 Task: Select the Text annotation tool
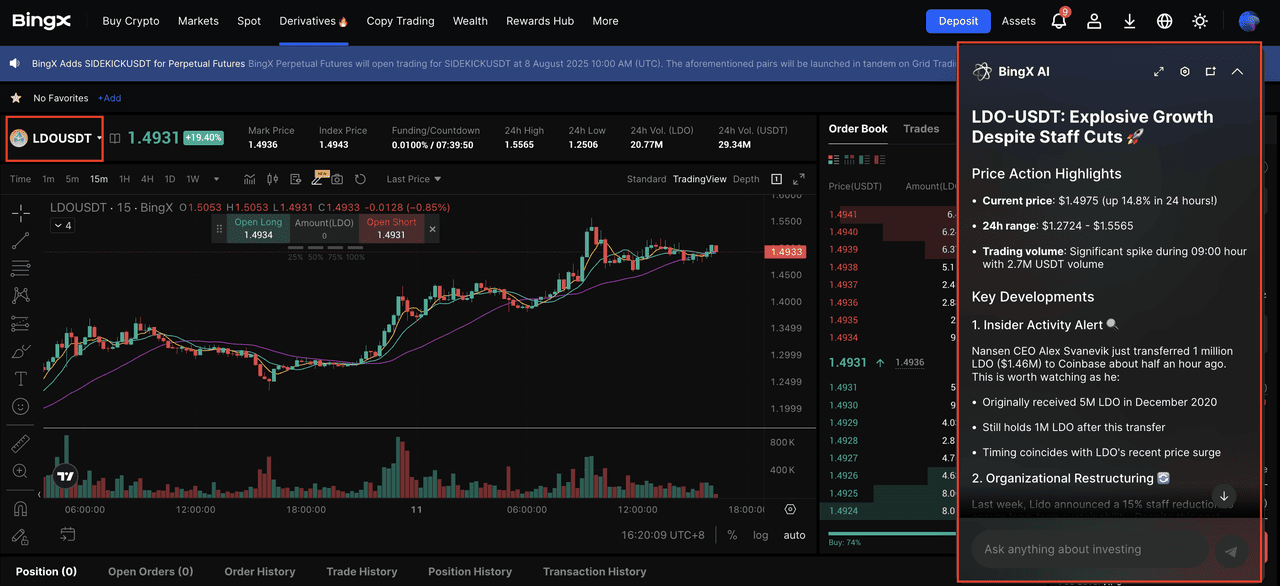[x=20, y=379]
